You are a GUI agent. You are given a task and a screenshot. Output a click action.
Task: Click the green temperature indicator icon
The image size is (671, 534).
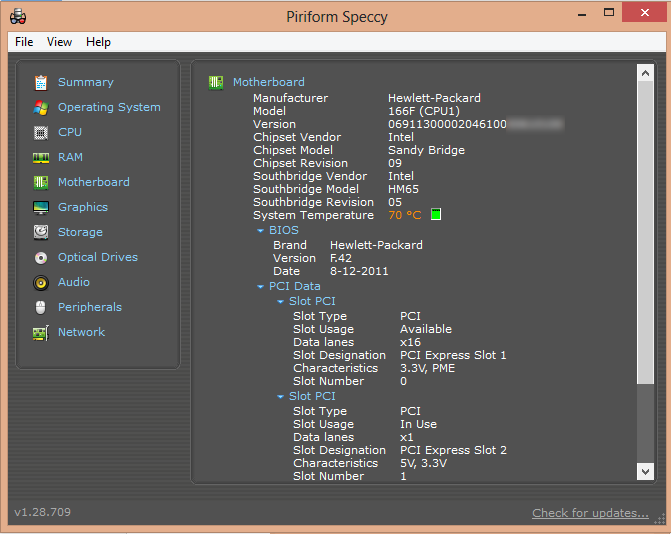point(436,214)
